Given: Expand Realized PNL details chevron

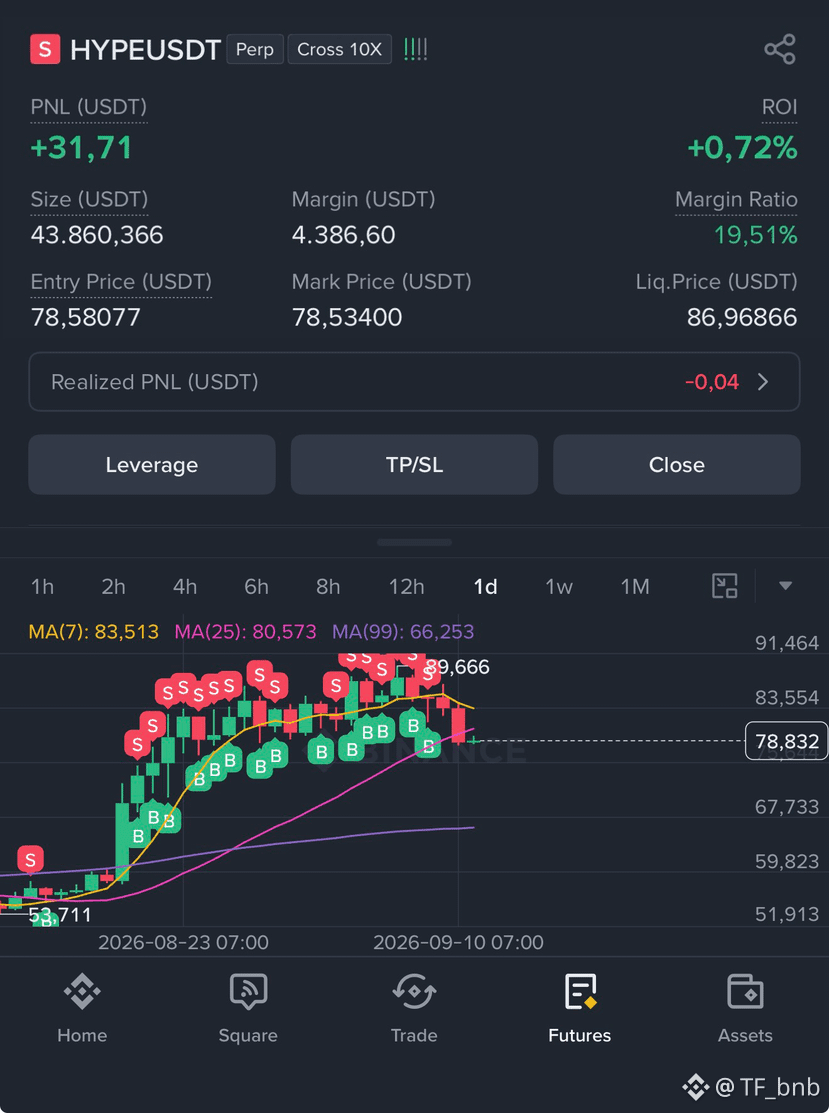Looking at the screenshot, I should [763, 382].
